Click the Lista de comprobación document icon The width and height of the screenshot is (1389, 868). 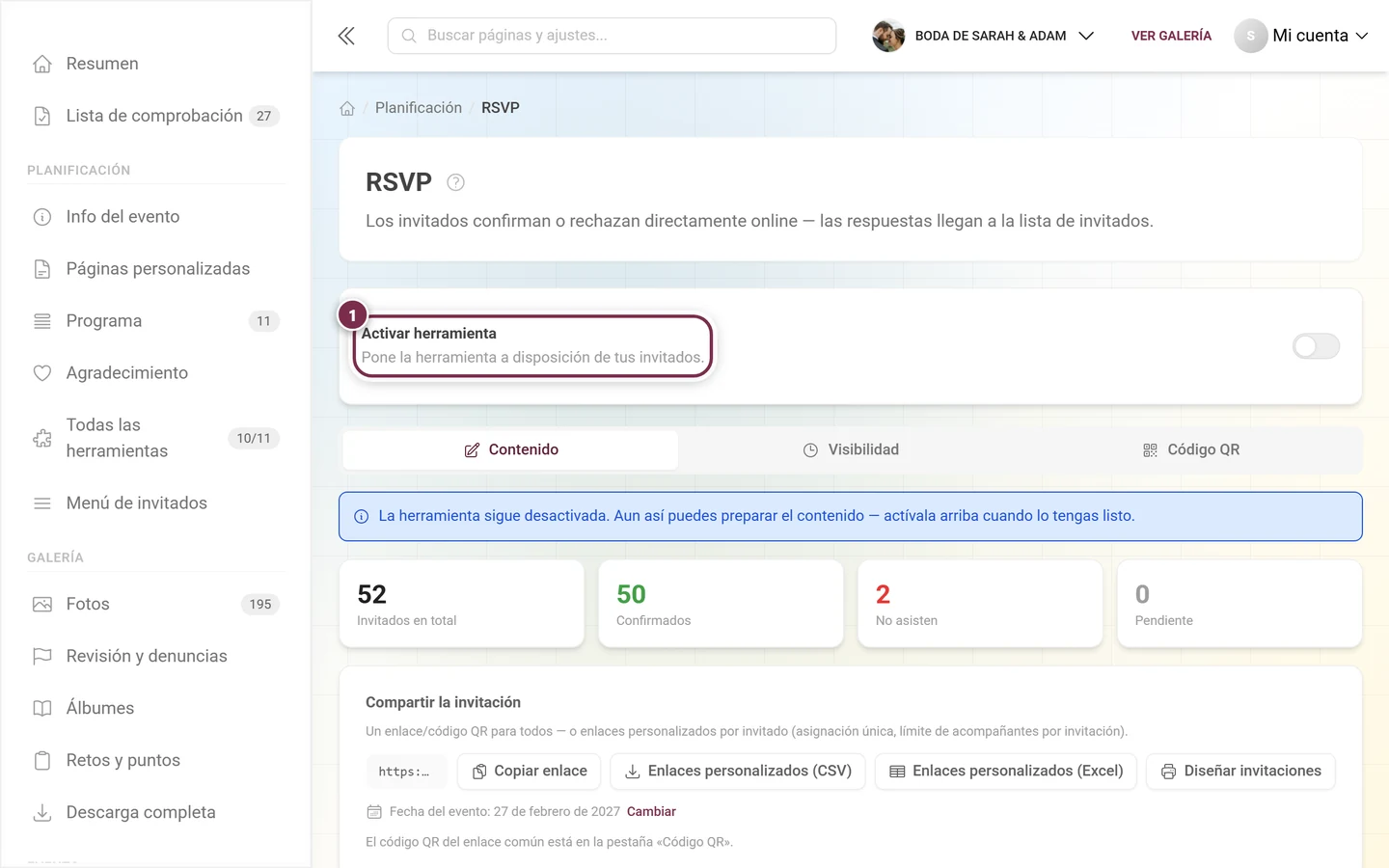[x=42, y=116]
